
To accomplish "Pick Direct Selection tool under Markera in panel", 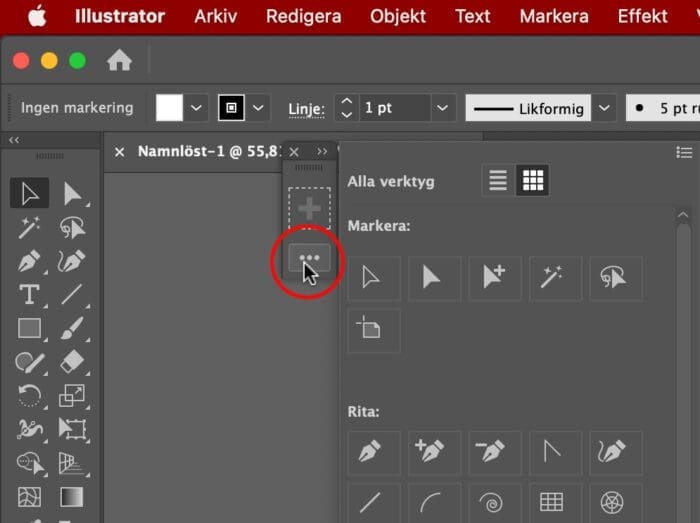I will point(434,278).
